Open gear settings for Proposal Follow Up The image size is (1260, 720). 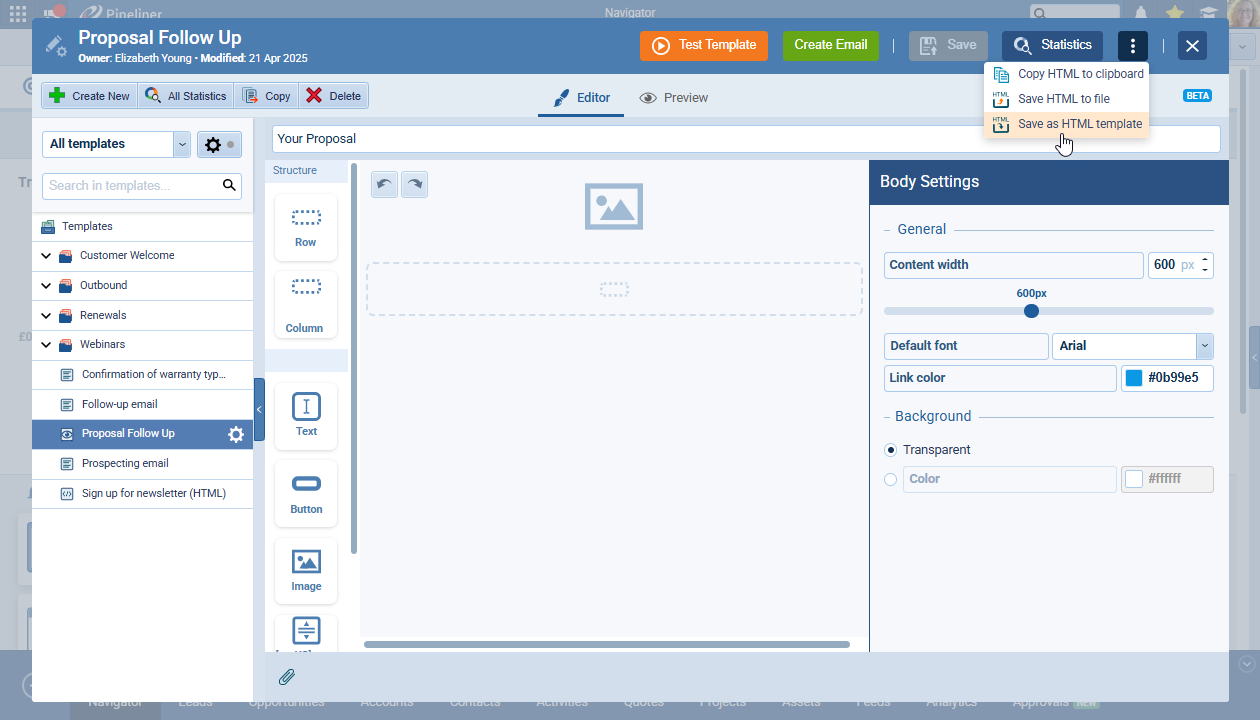pos(236,434)
